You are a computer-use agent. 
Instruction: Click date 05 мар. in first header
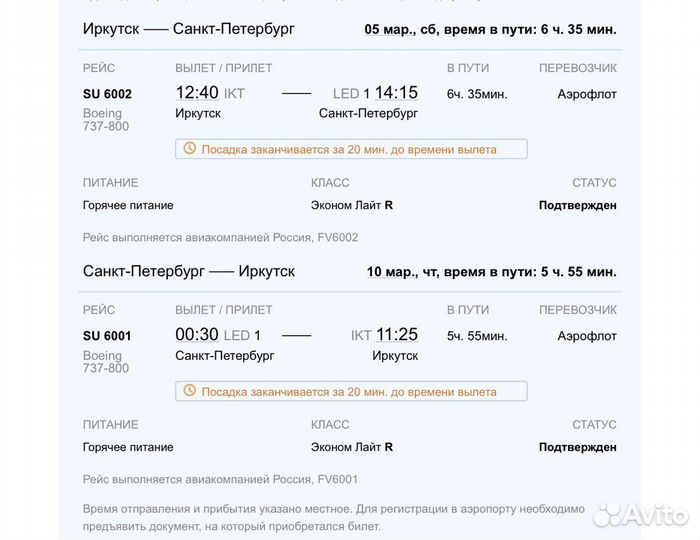[x=387, y=29]
